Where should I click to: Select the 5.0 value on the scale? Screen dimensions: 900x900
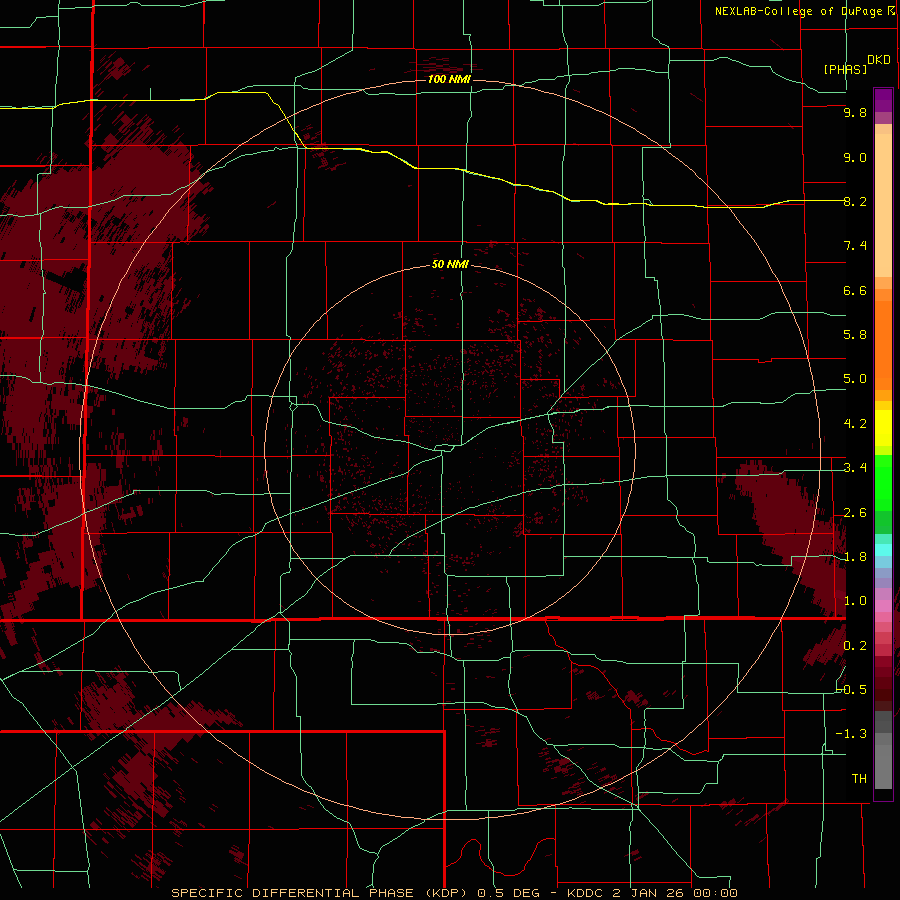tap(855, 379)
